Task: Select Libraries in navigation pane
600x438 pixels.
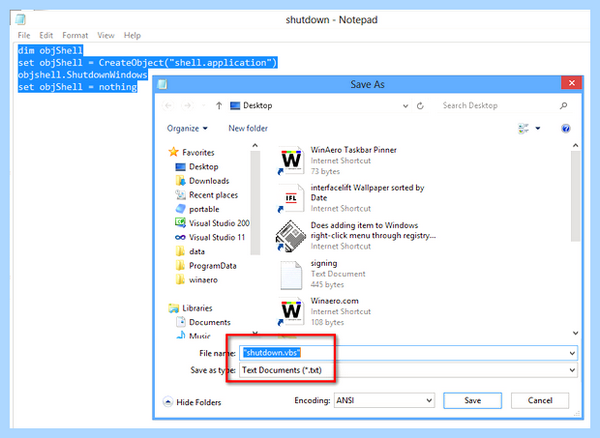Action: pos(190,308)
